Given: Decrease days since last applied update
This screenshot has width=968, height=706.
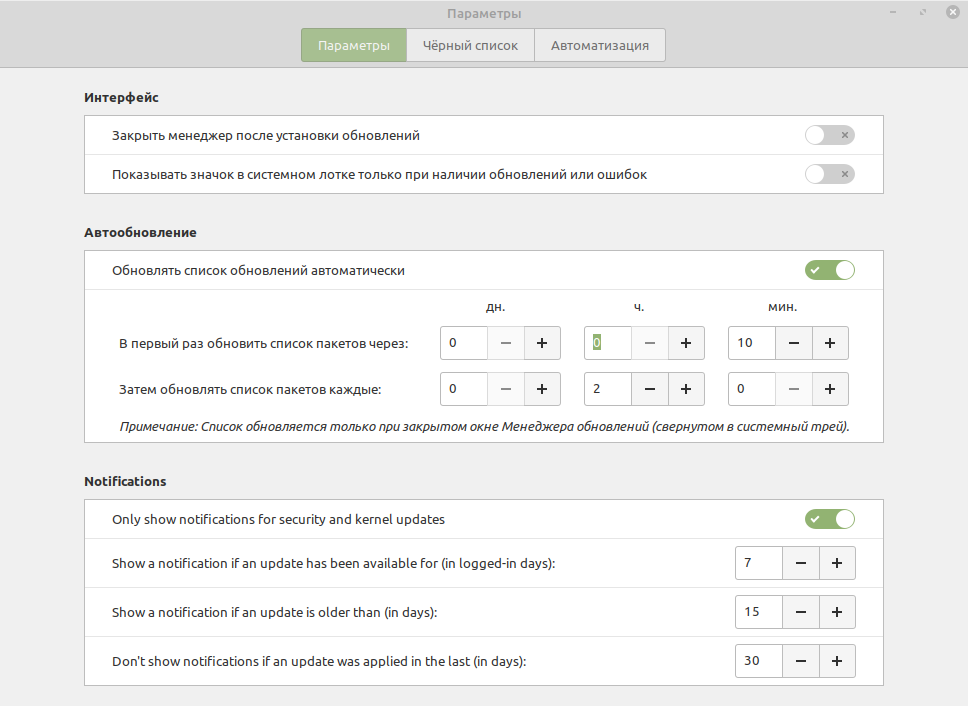Looking at the screenshot, I should click(x=801, y=660).
